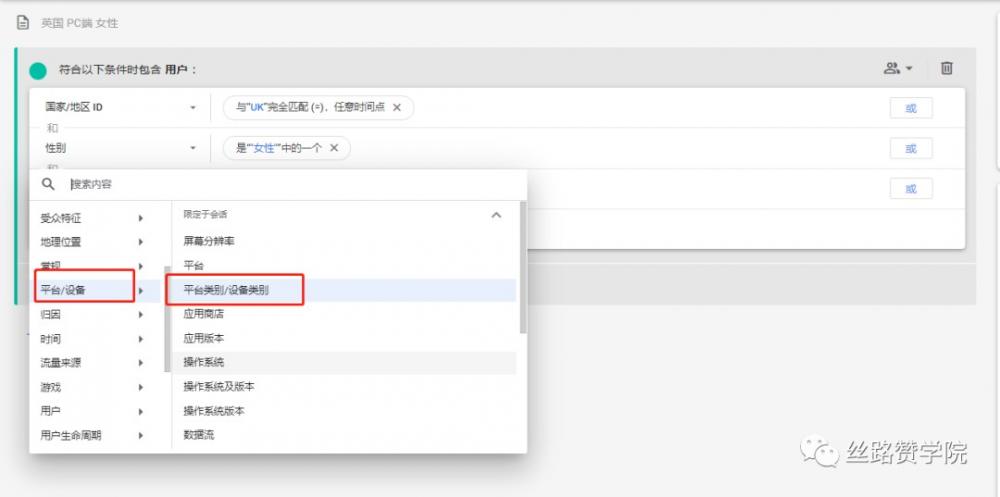Screen dimensions: 1000x497
Task: Collapse the 限定于会话 section chevron
Action: pyautogui.click(x=496, y=216)
